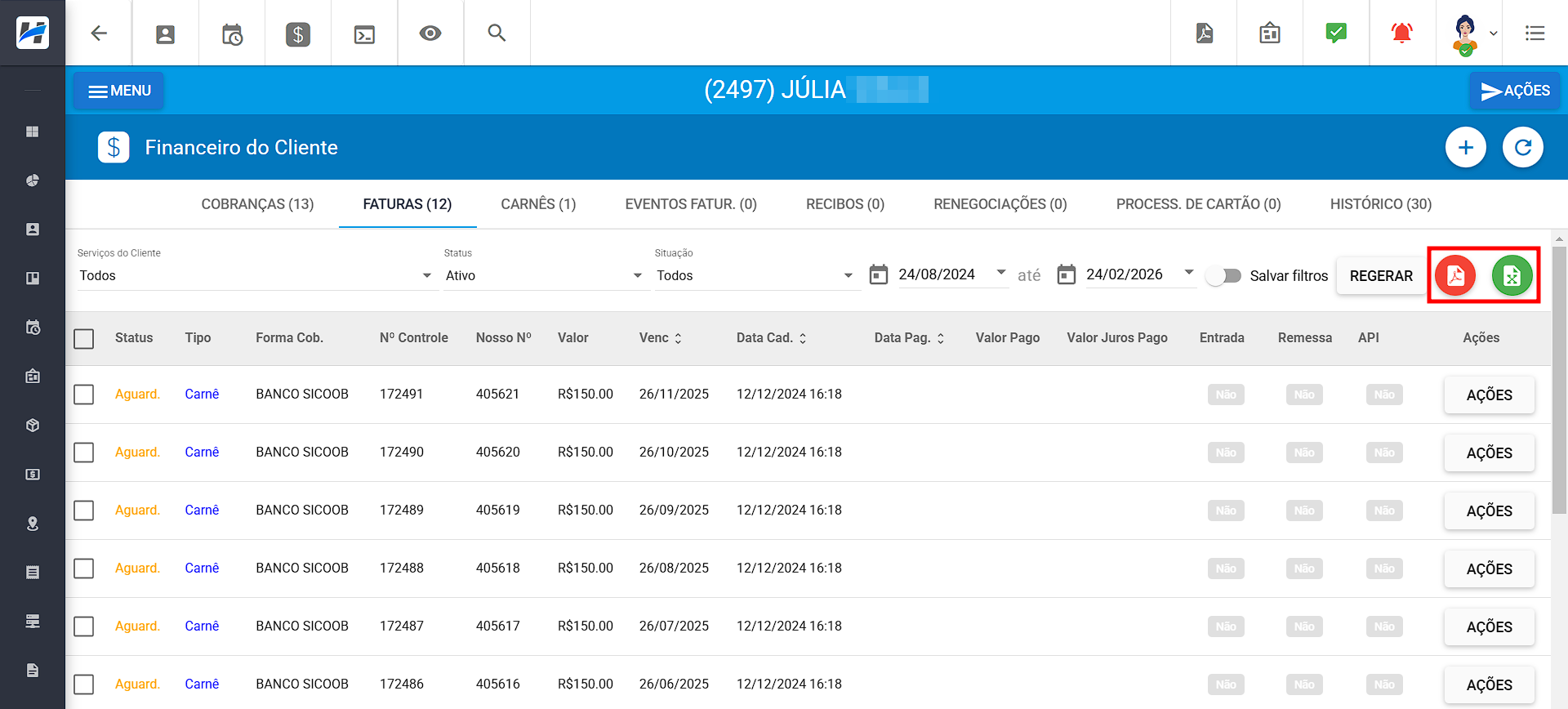Open the dashboard grid icon in sidebar
1568x709 pixels.
(x=33, y=132)
